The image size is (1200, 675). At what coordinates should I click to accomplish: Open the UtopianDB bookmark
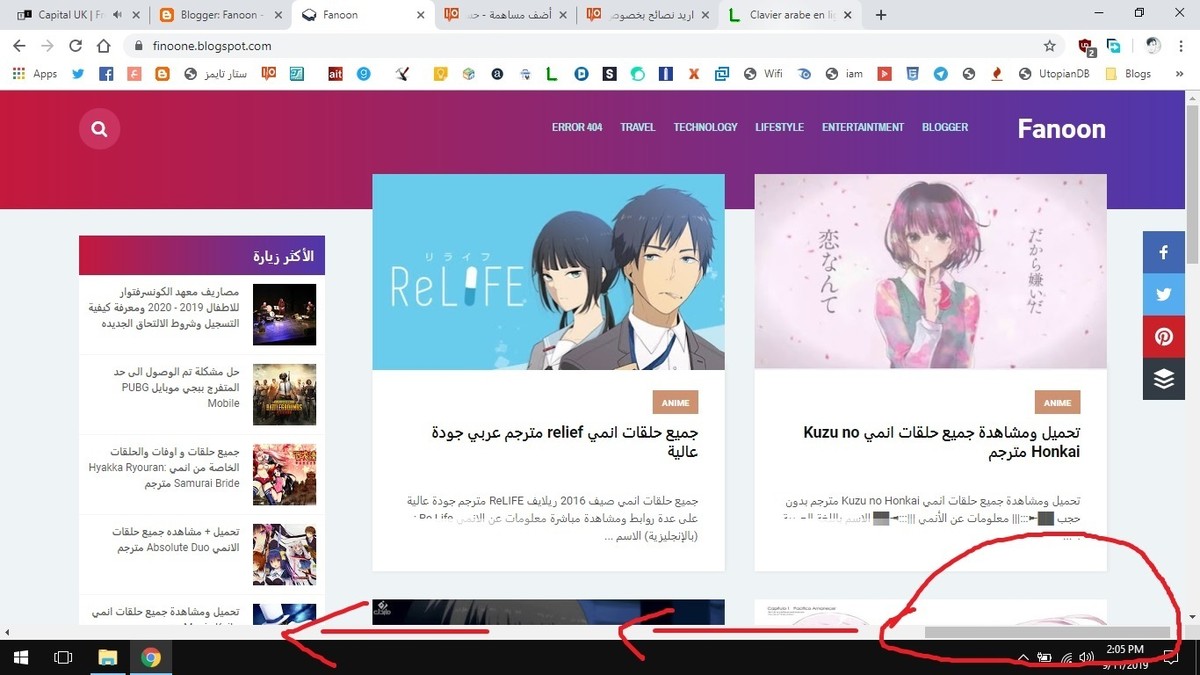pyautogui.click(x=1054, y=74)
